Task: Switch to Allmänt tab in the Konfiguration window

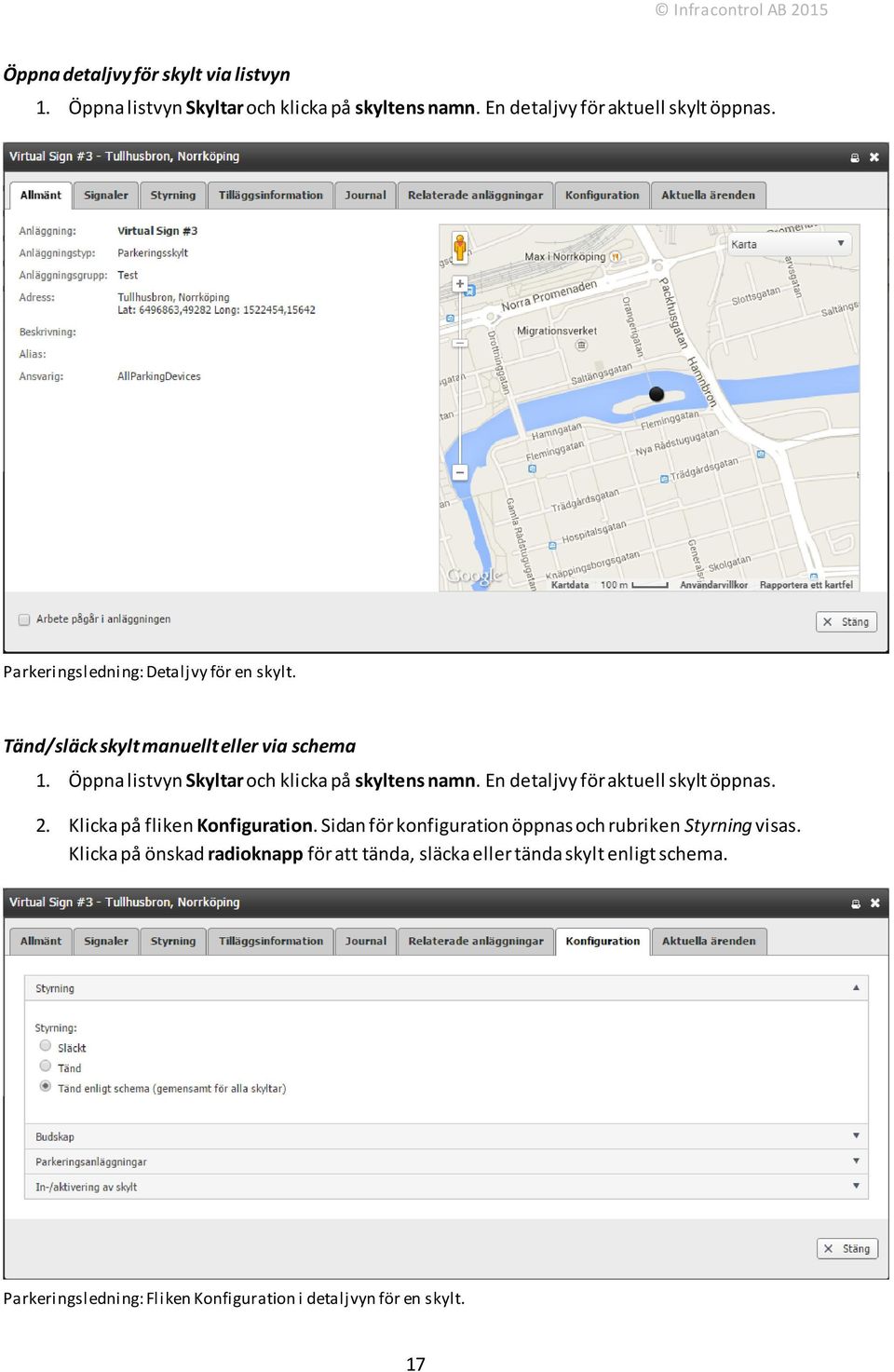Action: coord(41,942)
